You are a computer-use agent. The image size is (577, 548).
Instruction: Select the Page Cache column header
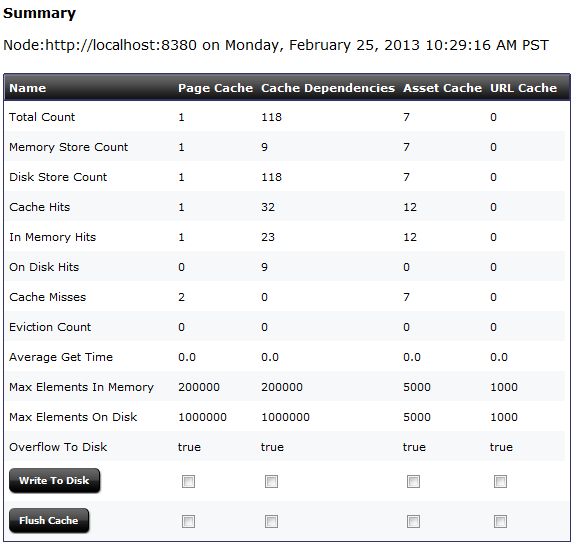(215, 88)
